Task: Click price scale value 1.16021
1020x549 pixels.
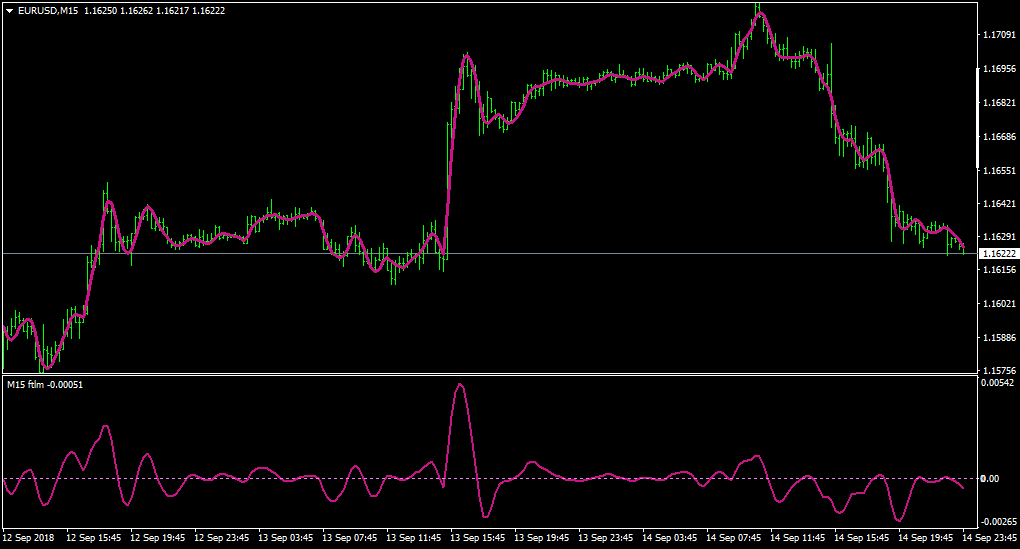Action: point(1000,304)
